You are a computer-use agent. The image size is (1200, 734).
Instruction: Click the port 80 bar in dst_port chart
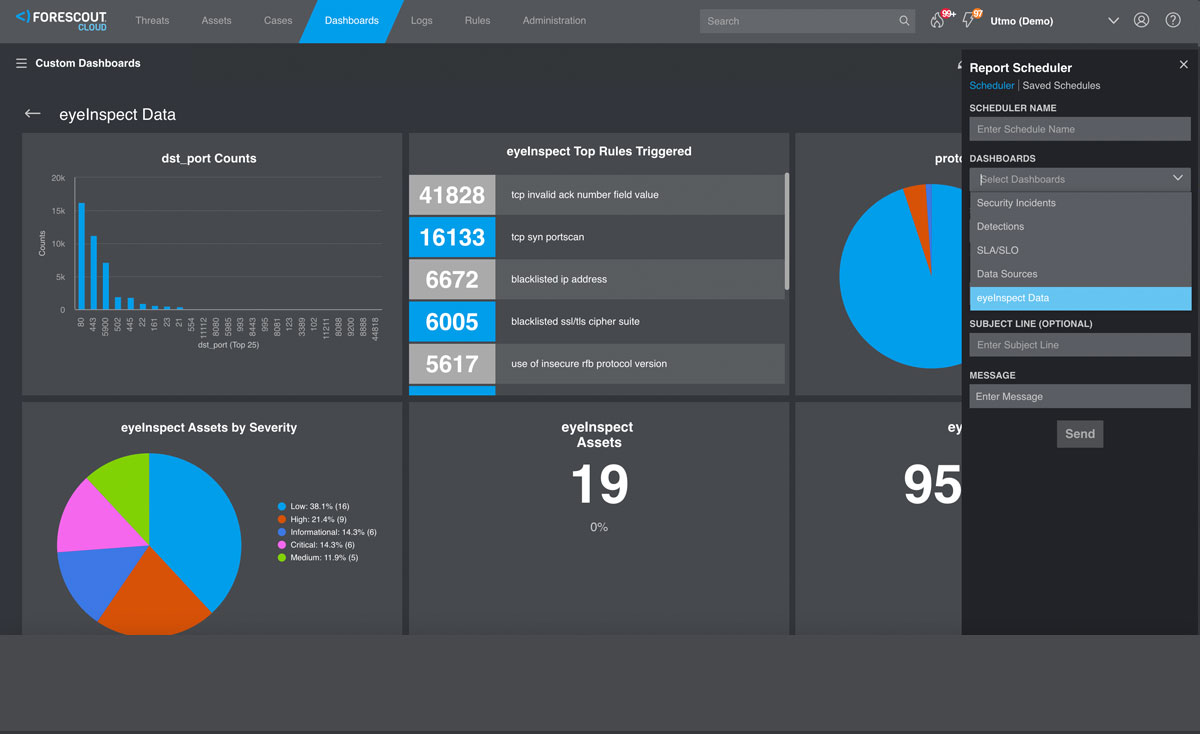click(x=81, y=257)
